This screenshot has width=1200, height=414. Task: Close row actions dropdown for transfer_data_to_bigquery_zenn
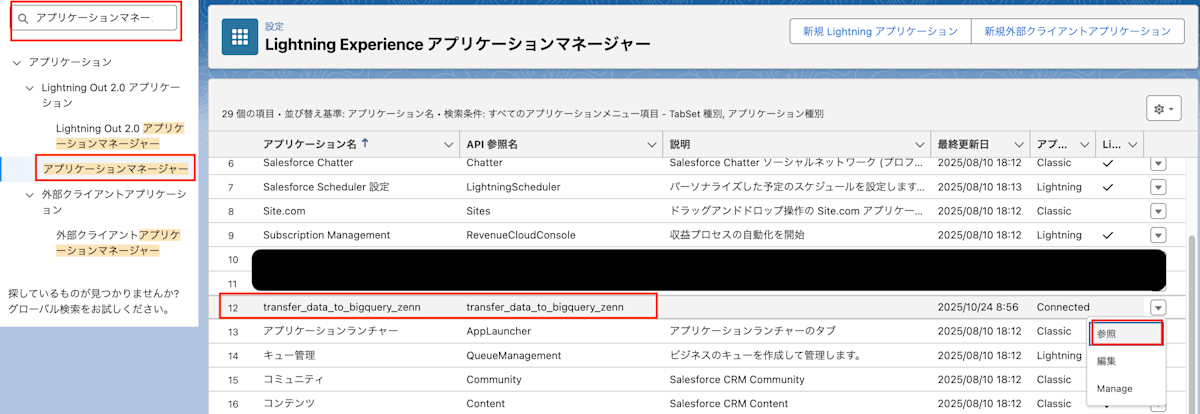(x=1158, y=307)
